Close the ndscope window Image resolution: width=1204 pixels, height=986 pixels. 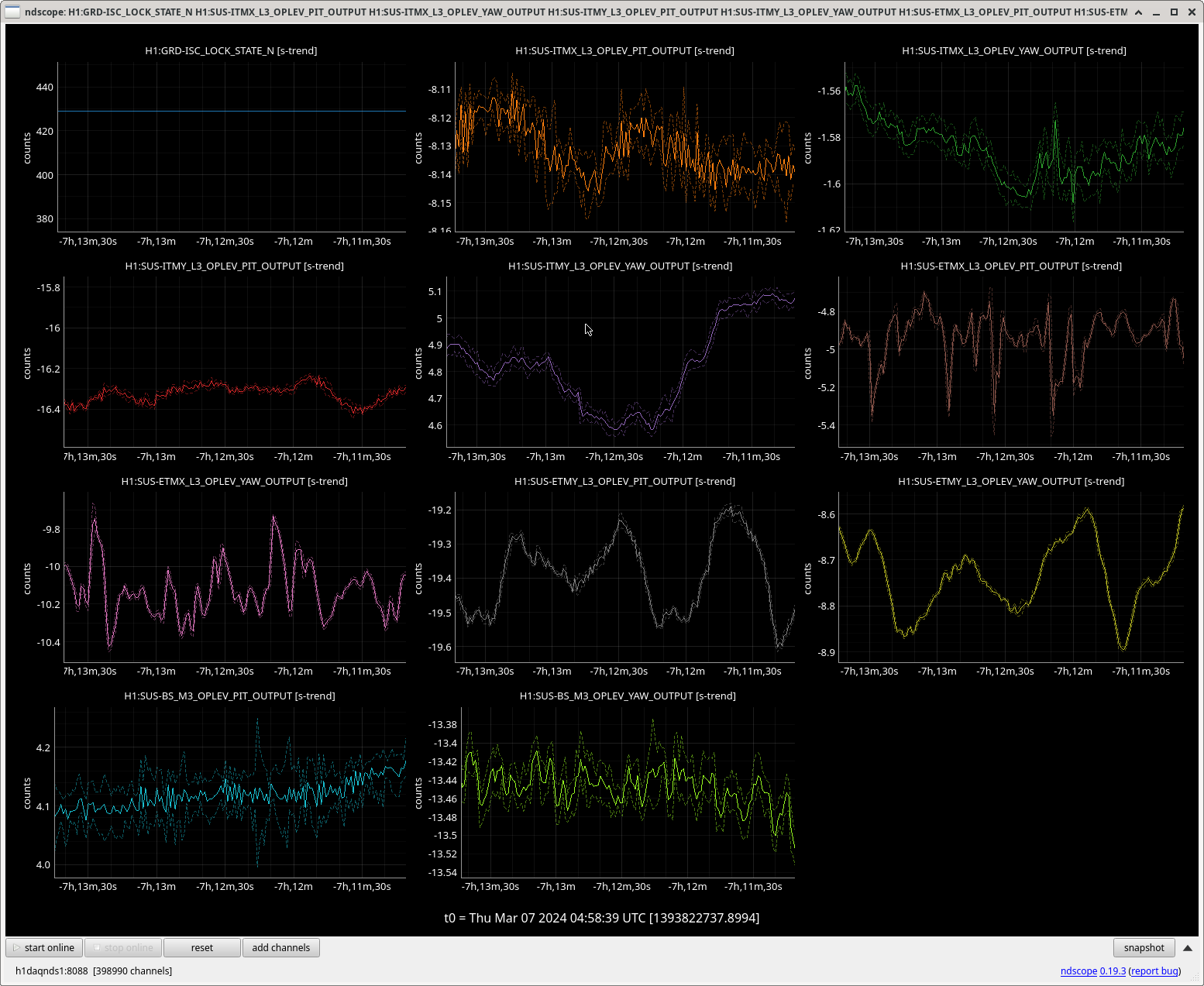click(1192, 12)
